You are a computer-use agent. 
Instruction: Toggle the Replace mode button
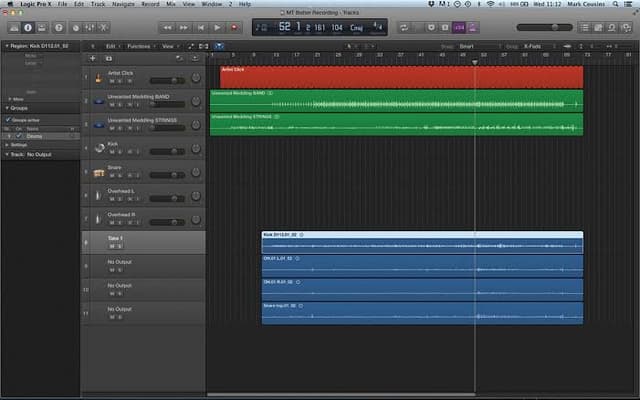click(431, 28)
